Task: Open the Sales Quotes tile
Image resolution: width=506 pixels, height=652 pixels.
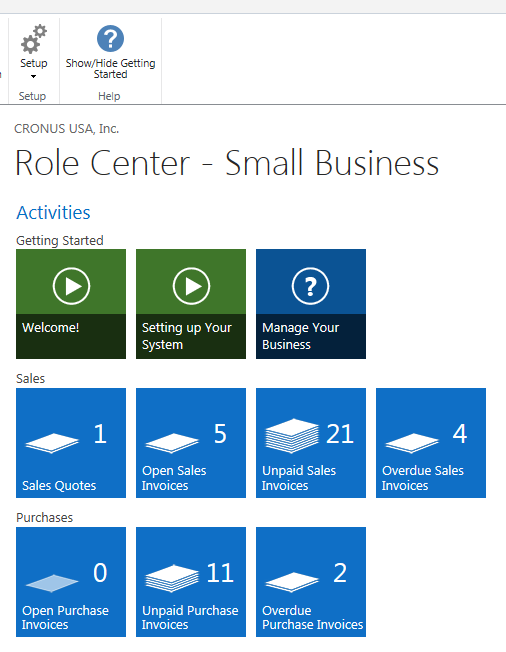Action: tap(71, 443)
